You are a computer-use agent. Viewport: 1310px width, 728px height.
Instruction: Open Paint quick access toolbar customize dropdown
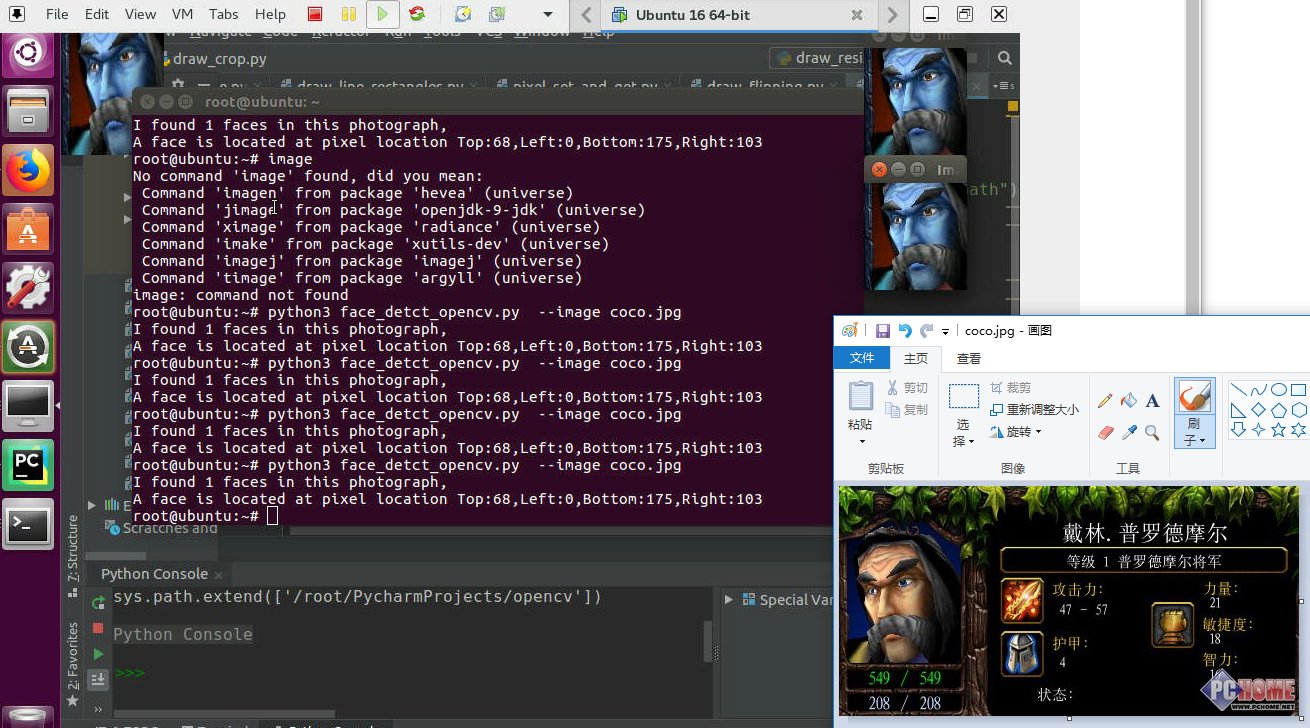click(945, 332)
